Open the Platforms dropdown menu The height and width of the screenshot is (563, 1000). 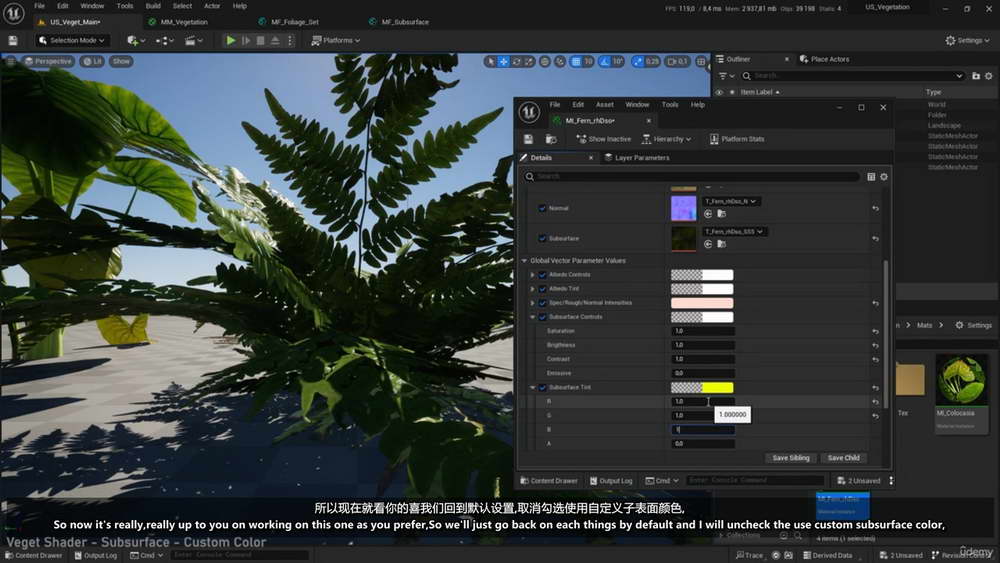point(335,40)
